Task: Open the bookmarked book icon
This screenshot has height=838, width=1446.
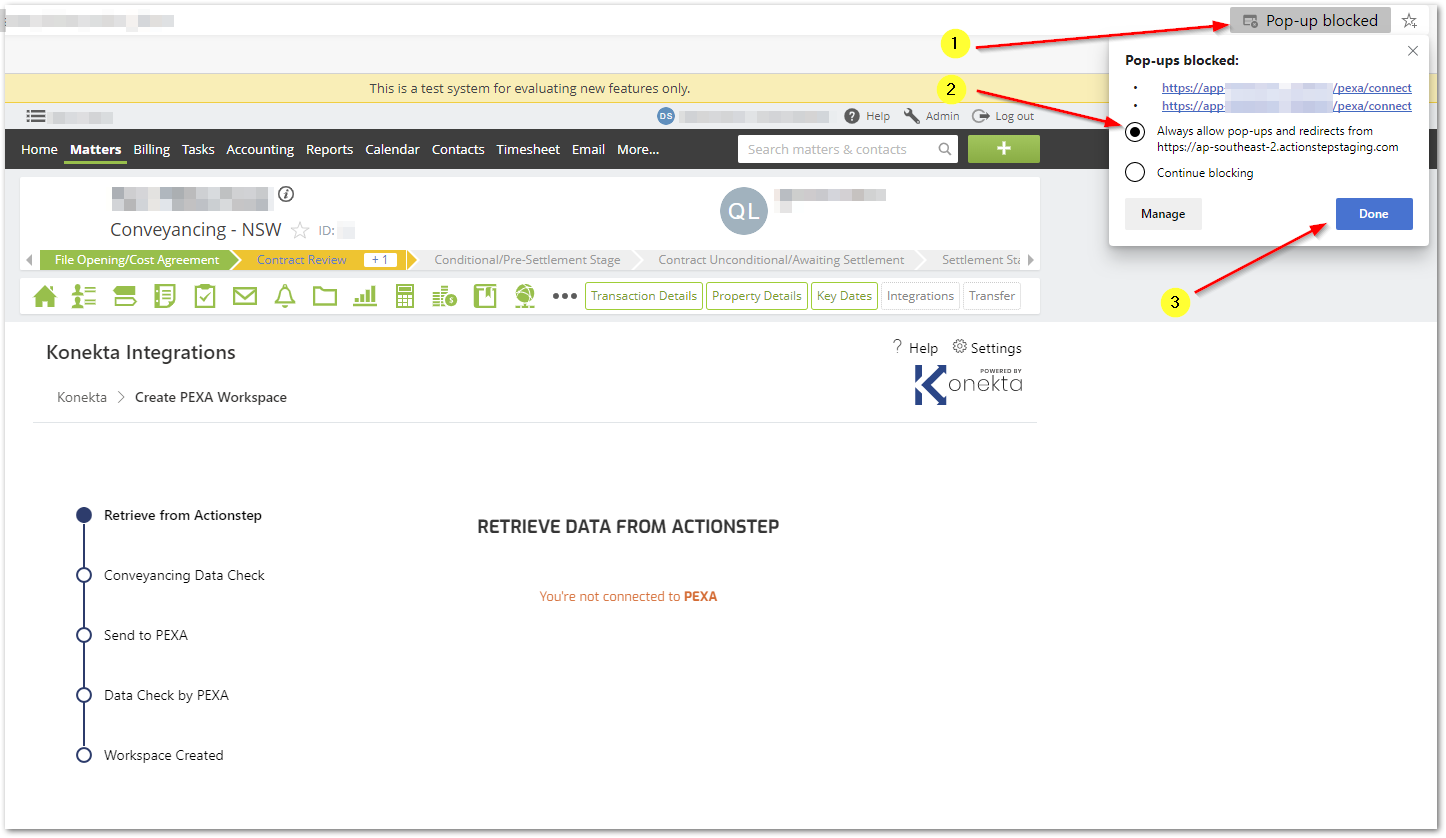Action: 485,296
